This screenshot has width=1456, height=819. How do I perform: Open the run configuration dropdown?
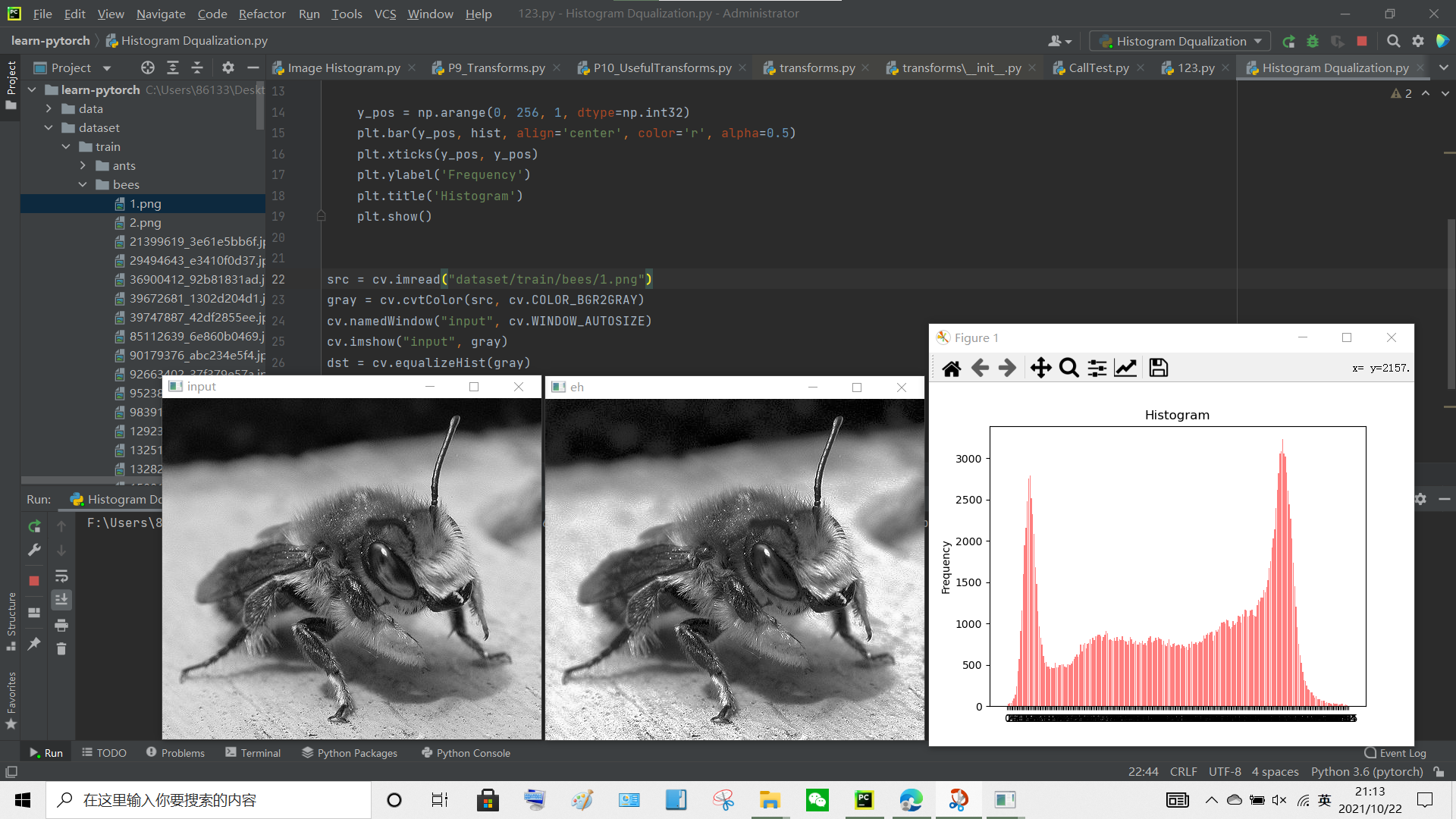click(1179, 41)
